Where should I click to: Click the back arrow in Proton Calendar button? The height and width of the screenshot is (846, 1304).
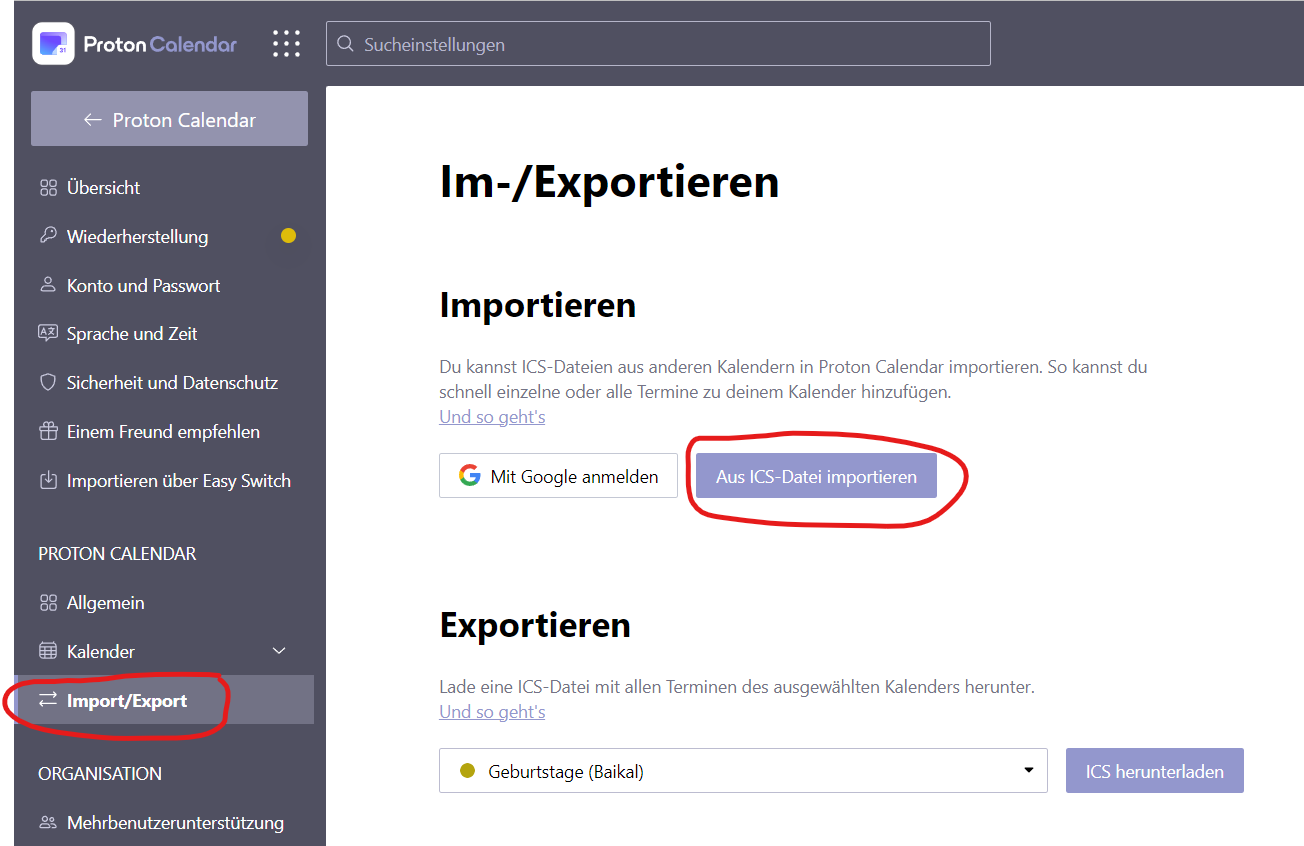(93, 120)
